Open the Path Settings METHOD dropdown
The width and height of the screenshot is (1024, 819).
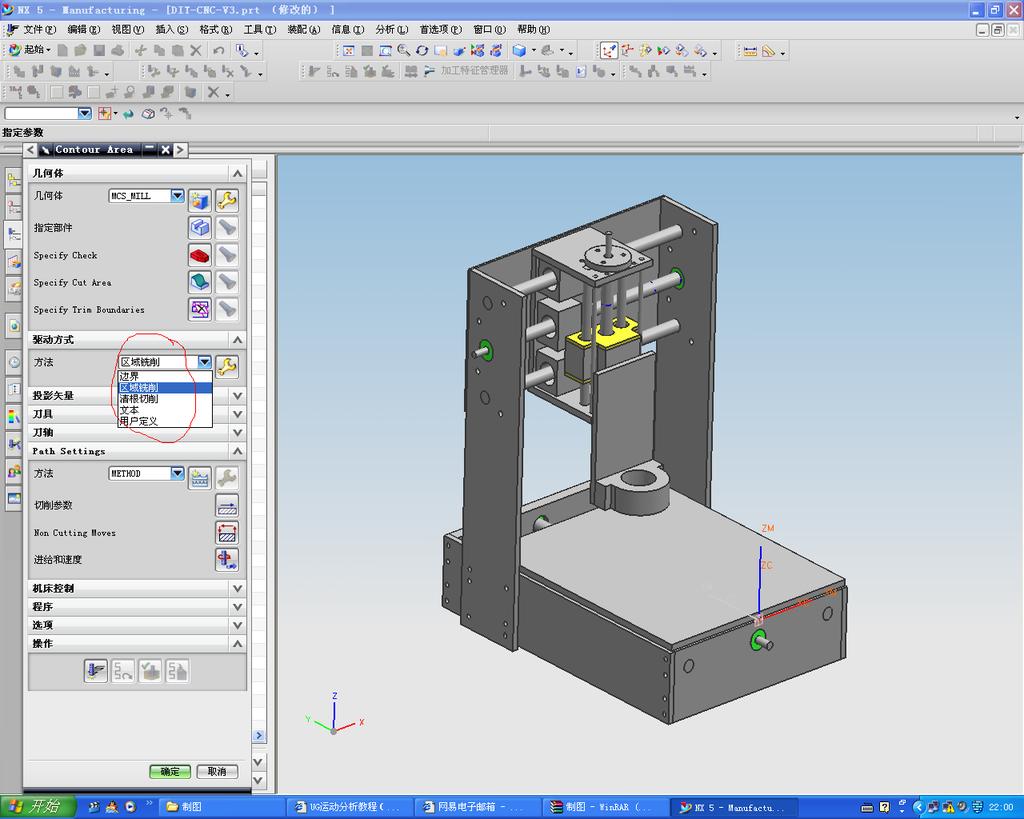(178, 474)
